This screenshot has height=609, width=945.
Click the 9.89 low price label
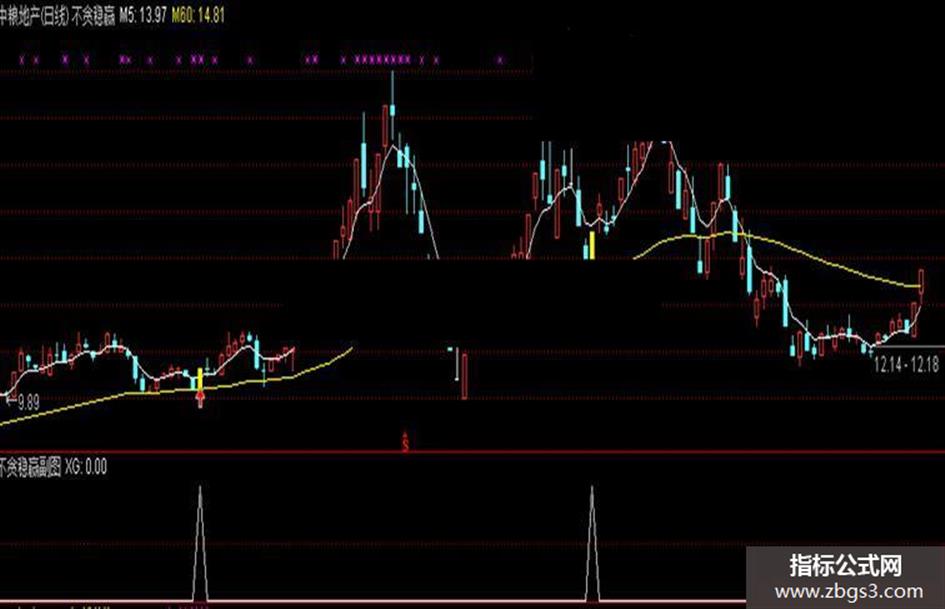[28, 402]
